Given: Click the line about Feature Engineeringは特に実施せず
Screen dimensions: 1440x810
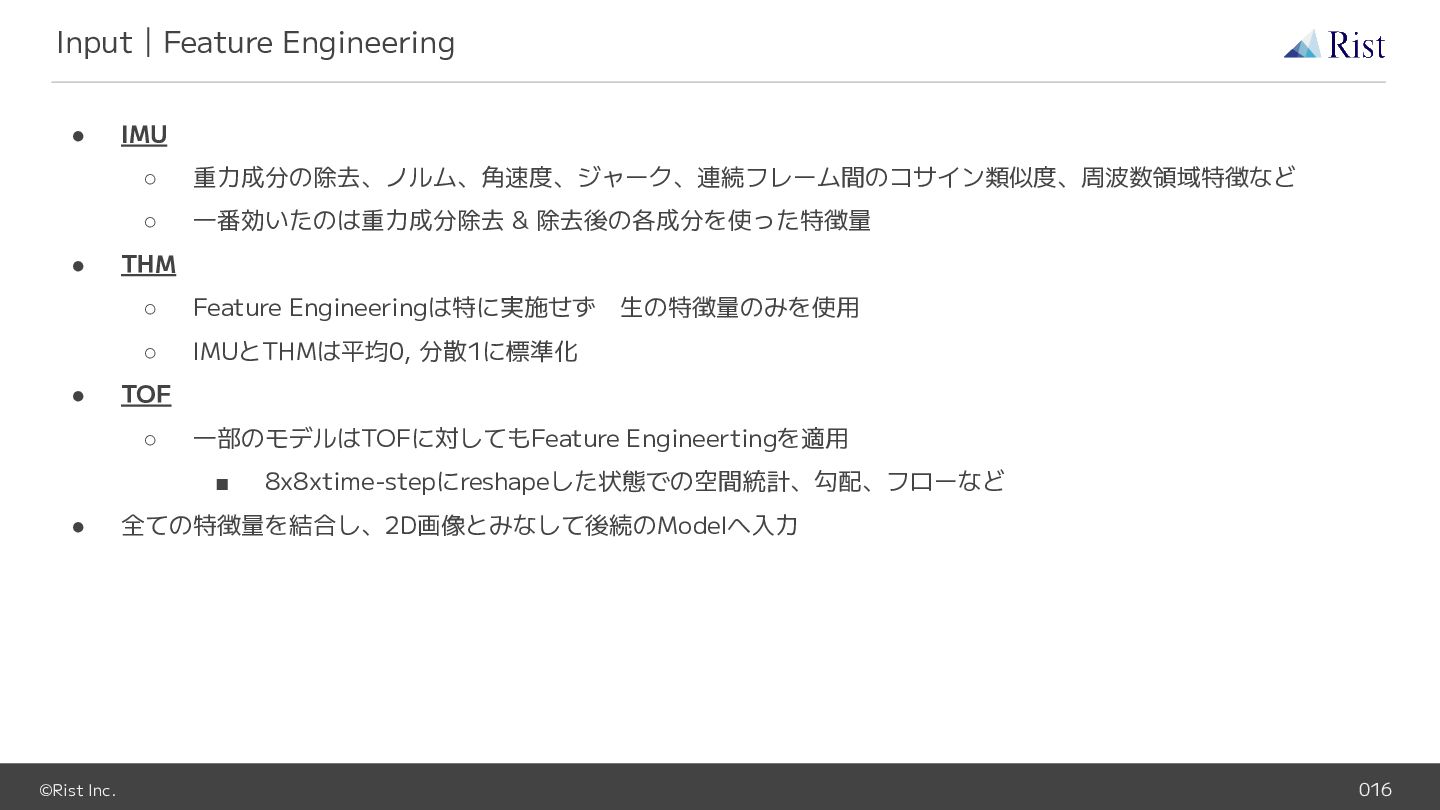Looking at the screenshot, I should (526, 307).
